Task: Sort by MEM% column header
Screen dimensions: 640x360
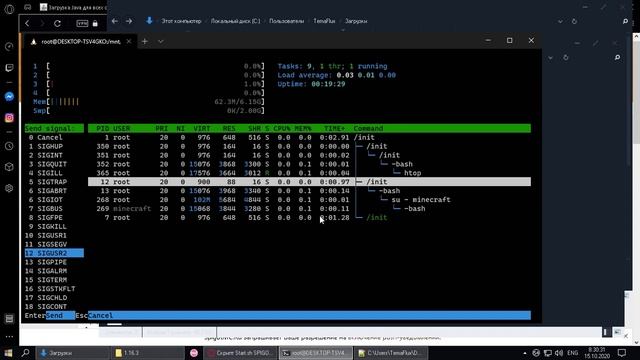Action: click(303, 128)
